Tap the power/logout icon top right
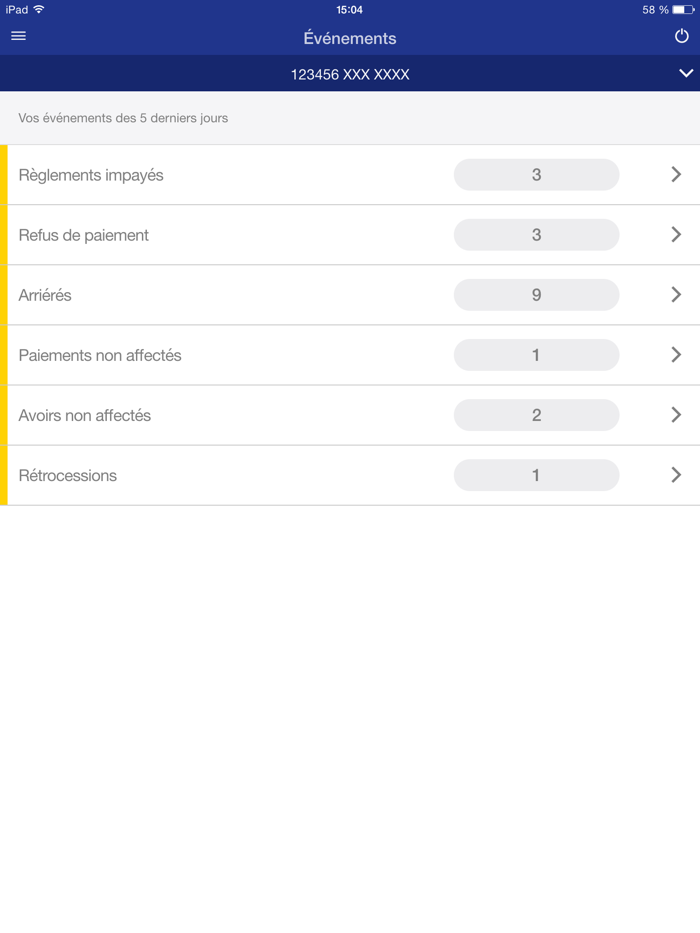The image size is (700, 933). tap(682, 34)
